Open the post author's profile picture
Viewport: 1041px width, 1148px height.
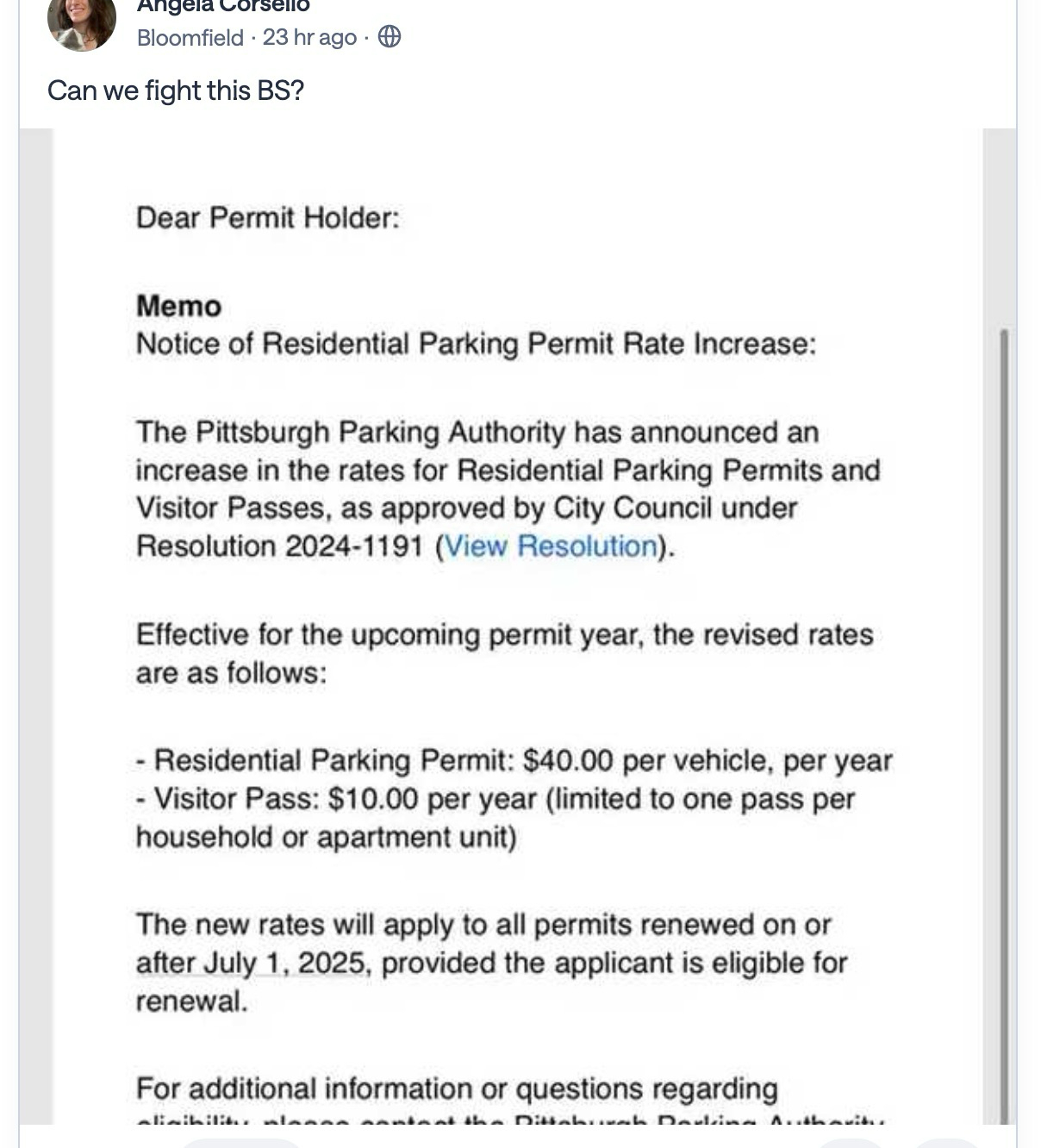tap(82, 22)
